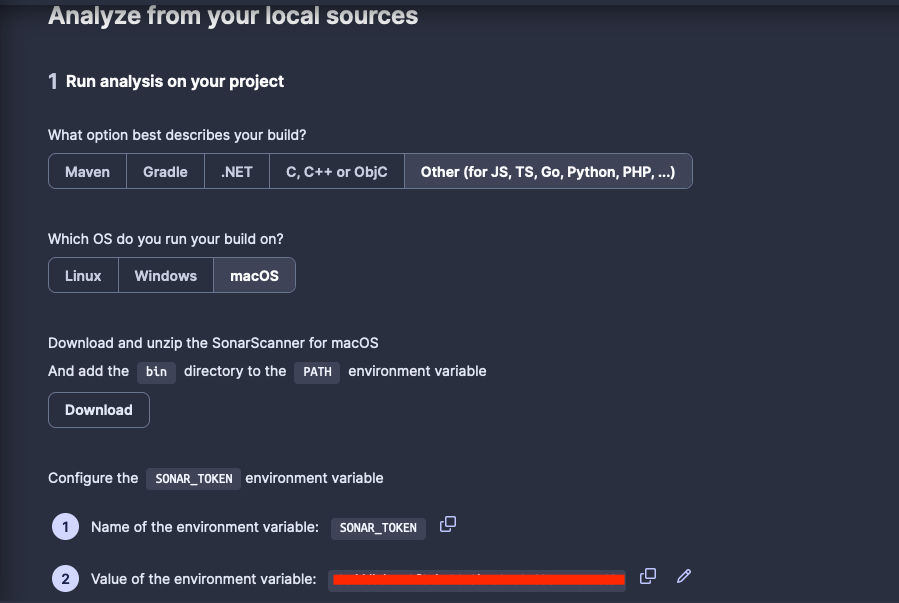Click the Download button for SonarScanner
Screen dimensions: 899x603
point(98,410)
